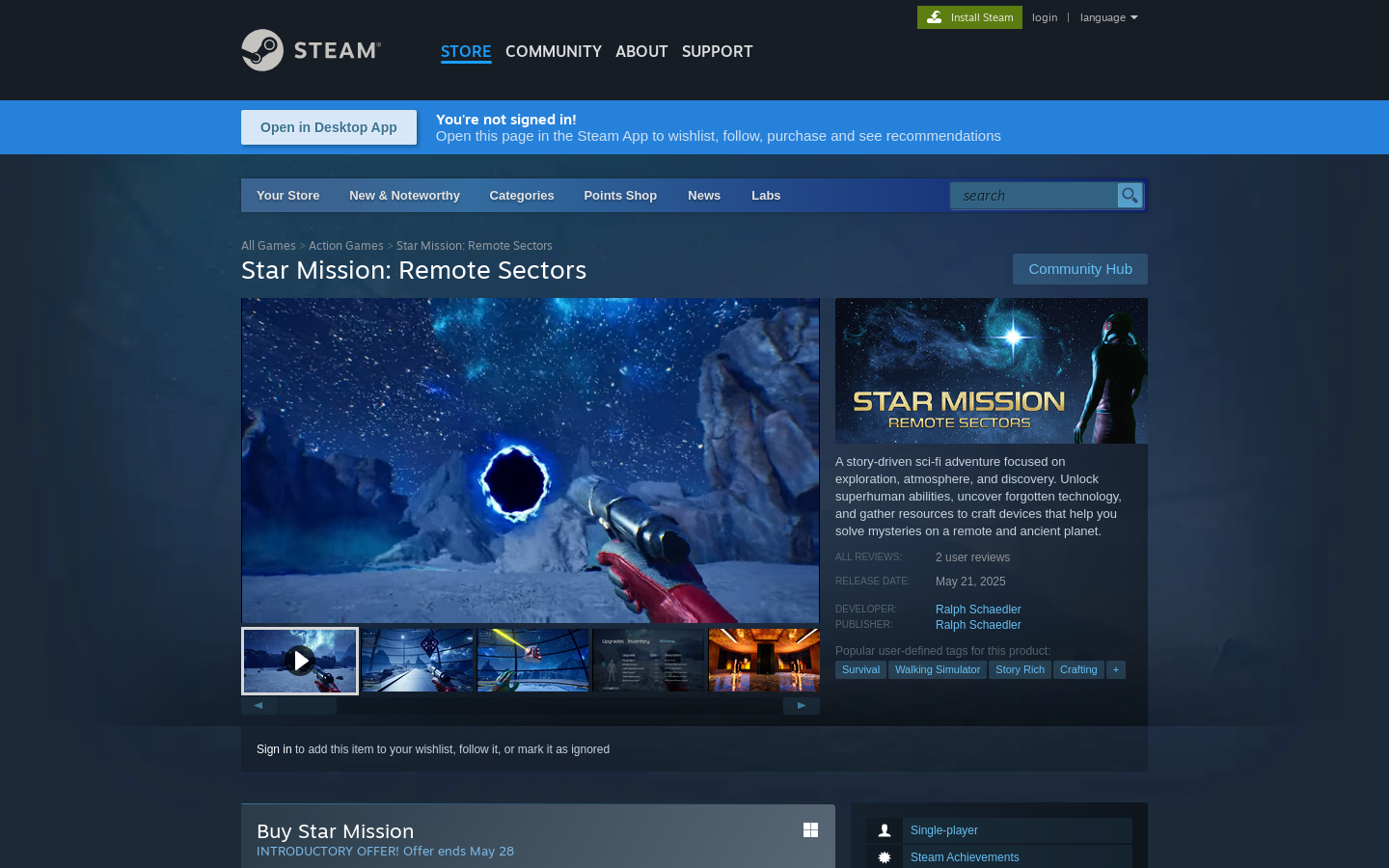Select the Crafting tag
1389x868 pixels.
click(x=1078, y=669)
